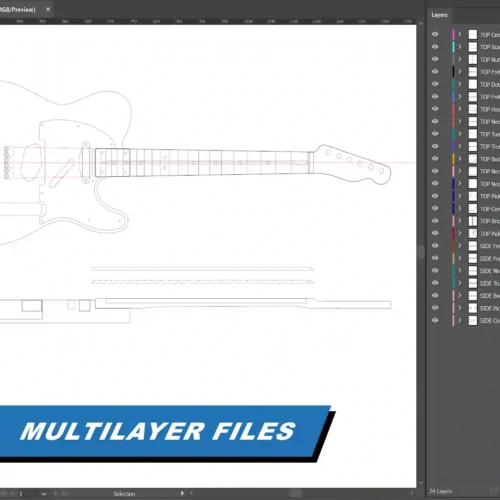Hide the TOP Nut layer
Screen dimensions: 500x500
[x=435, y=59]
